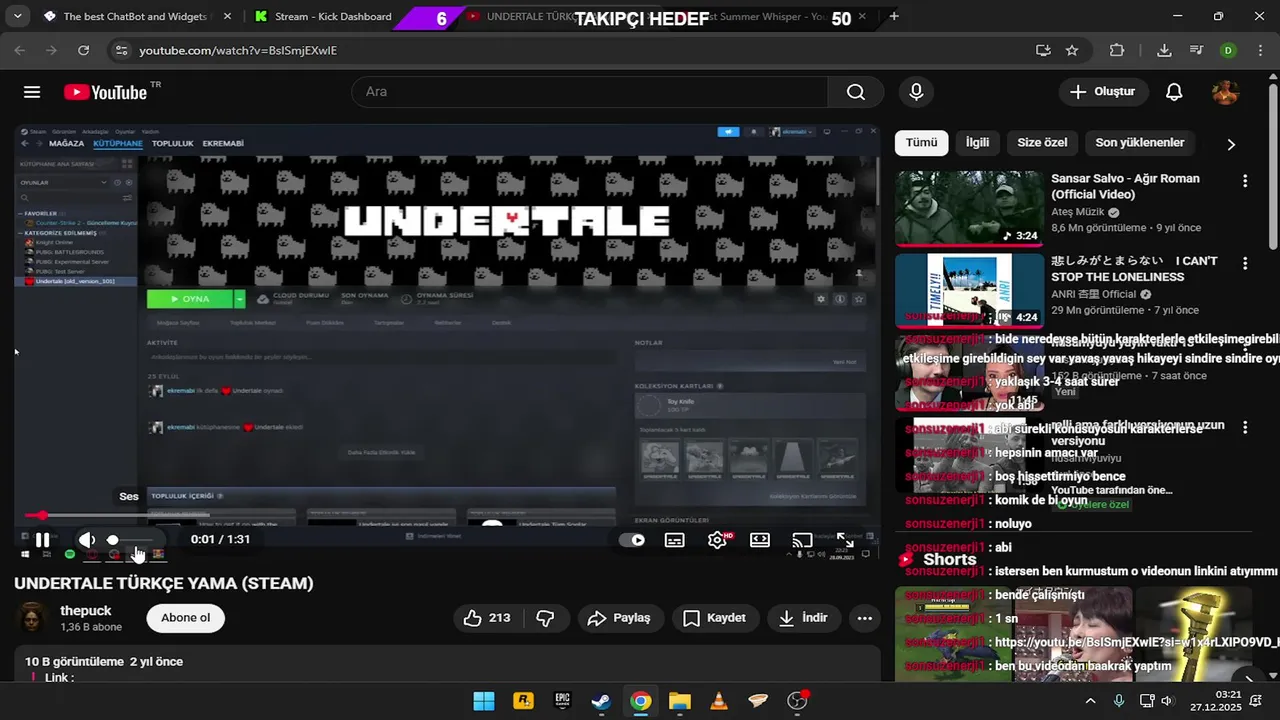Click the search magnifier button
Image resolution: width=1280 pixels, height=720 pixels.
[855, 92]
